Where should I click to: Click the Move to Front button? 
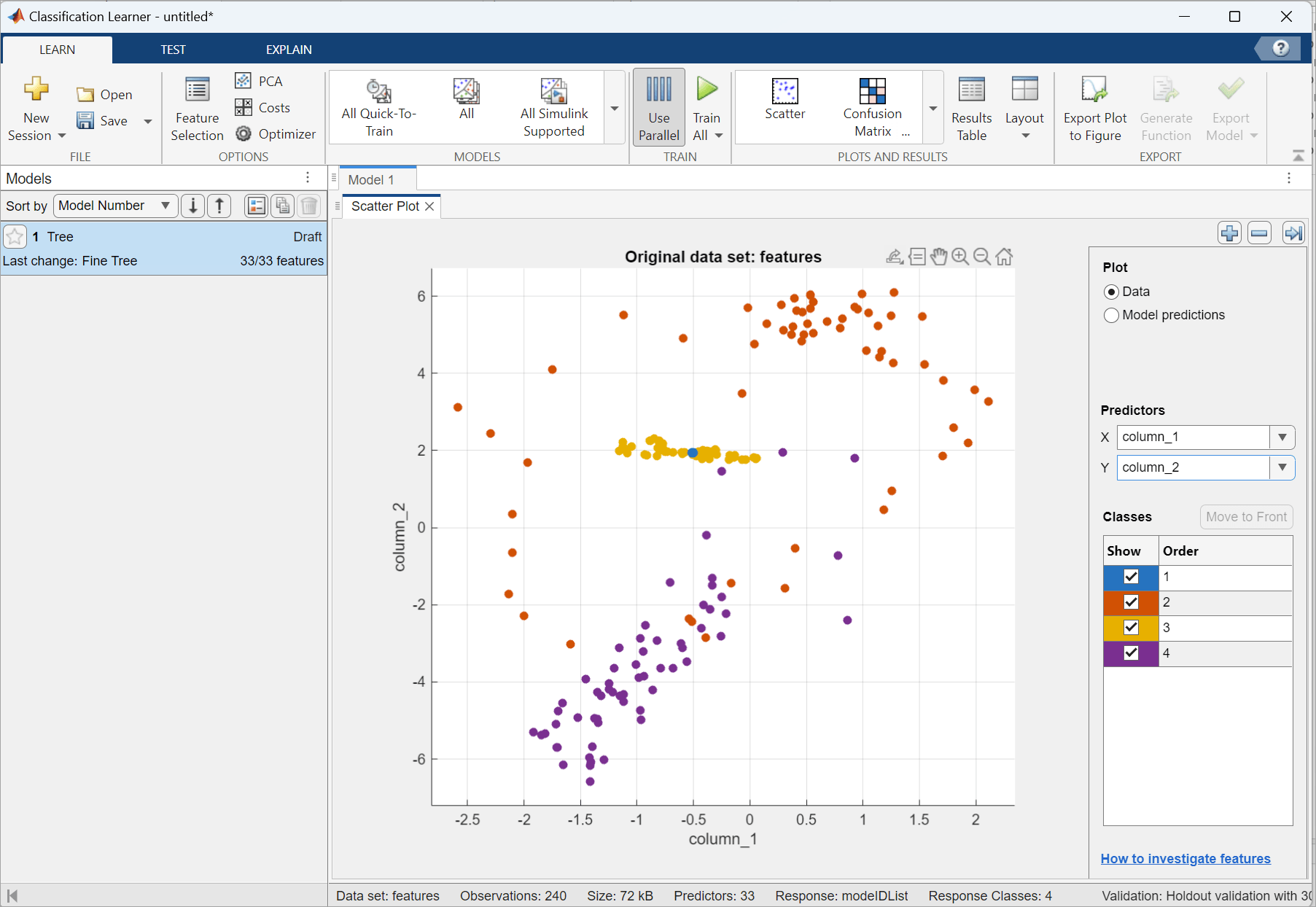click(x=1246, y=516)
